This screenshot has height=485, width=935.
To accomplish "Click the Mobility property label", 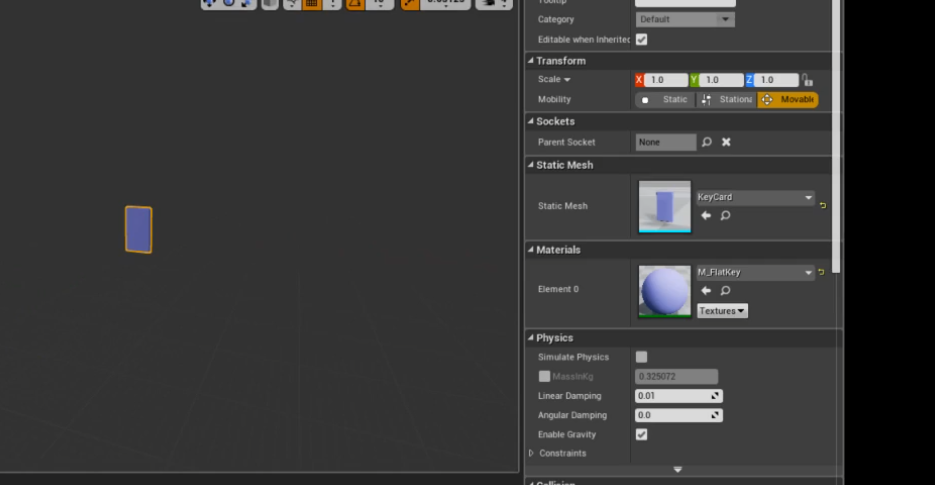I will click(554, 100).
